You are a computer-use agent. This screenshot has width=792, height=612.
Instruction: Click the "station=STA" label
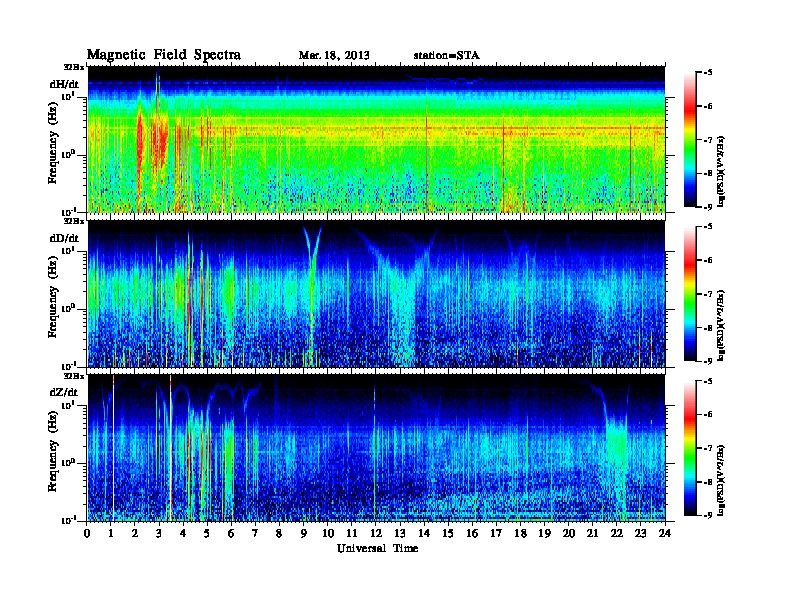[x=446, y=56]
